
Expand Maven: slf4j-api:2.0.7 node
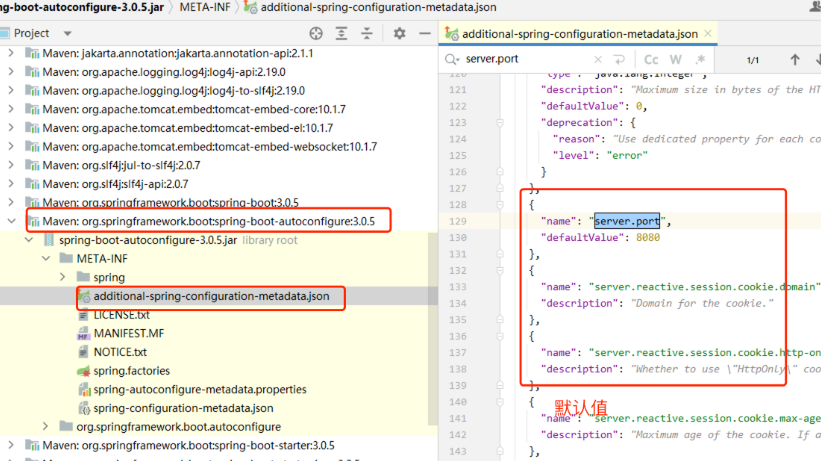tap(11, 184)
